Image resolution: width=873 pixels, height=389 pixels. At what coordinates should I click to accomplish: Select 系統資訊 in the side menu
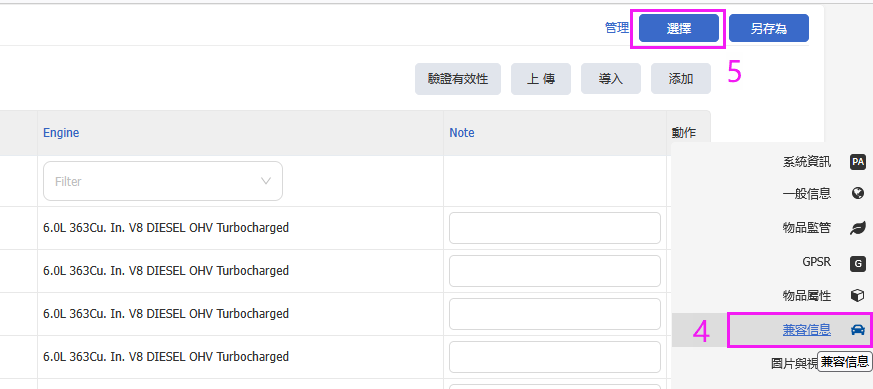pyautogui.click(x=807, y=162)
